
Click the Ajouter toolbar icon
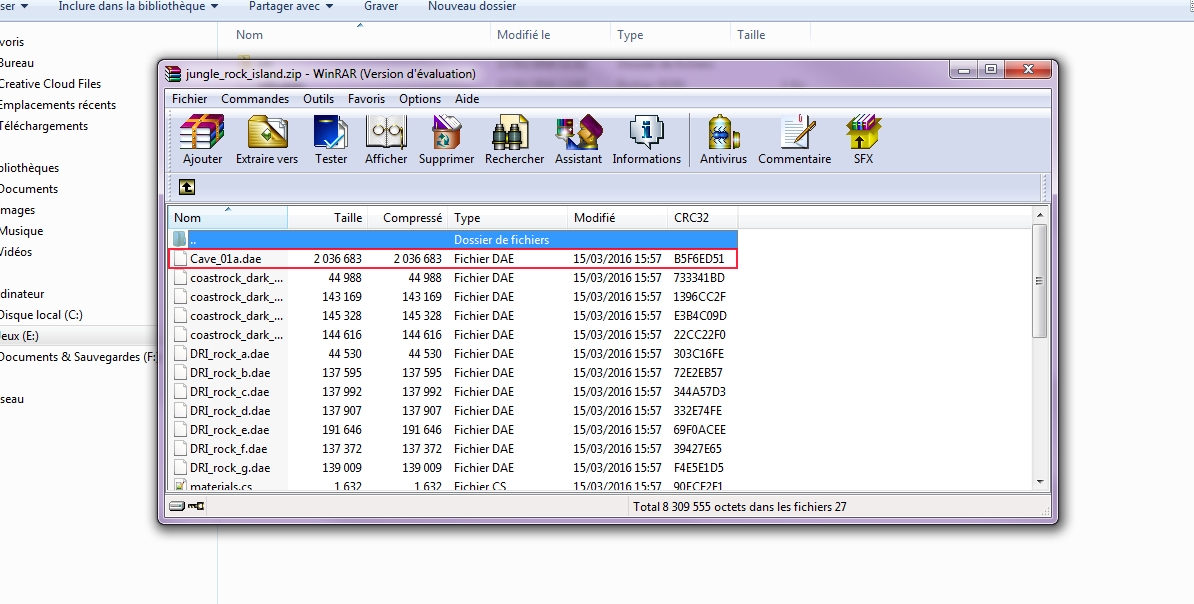[x=202, y=133]
